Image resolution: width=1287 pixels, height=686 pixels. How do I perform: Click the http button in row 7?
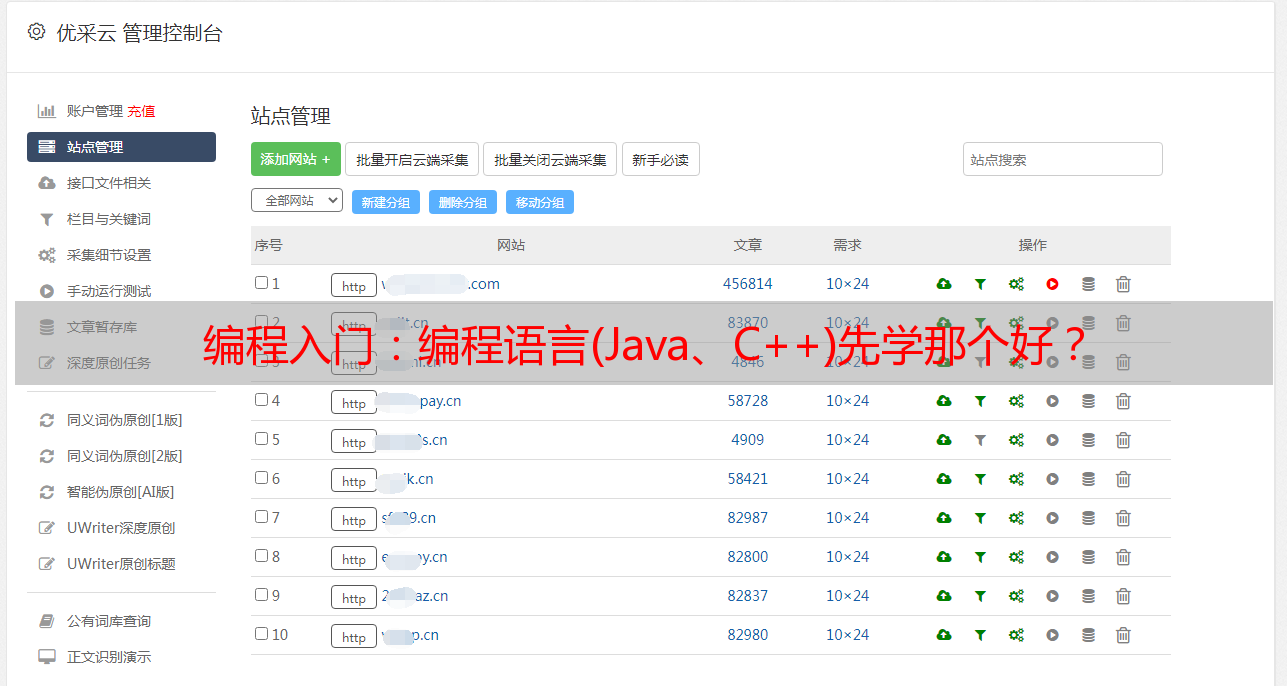tap(354, 520)
